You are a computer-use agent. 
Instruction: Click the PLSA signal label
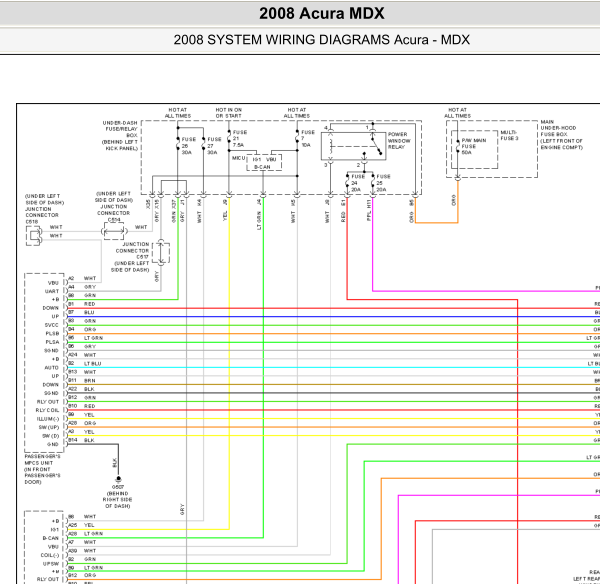(52, 342)
